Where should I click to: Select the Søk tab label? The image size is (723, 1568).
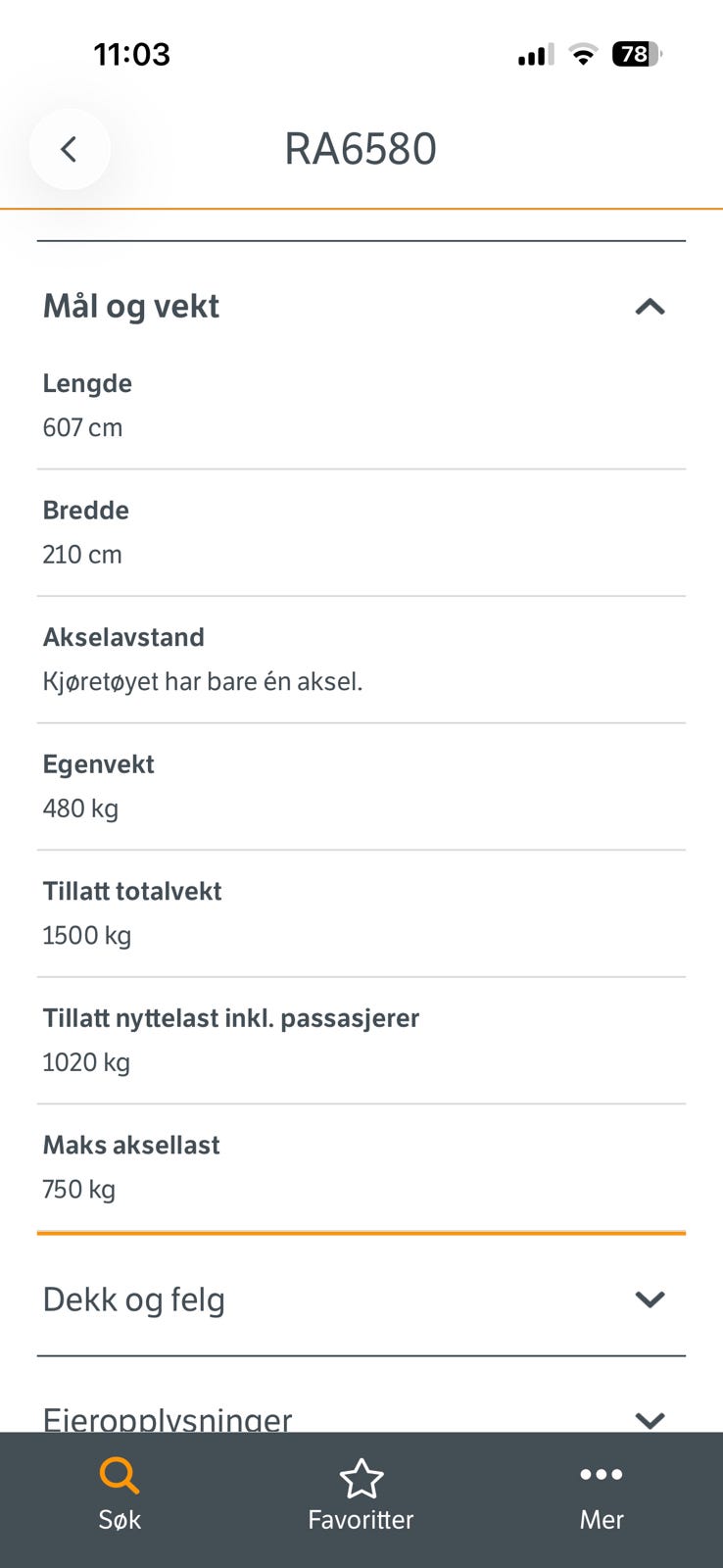click(x=120, y=1520)
